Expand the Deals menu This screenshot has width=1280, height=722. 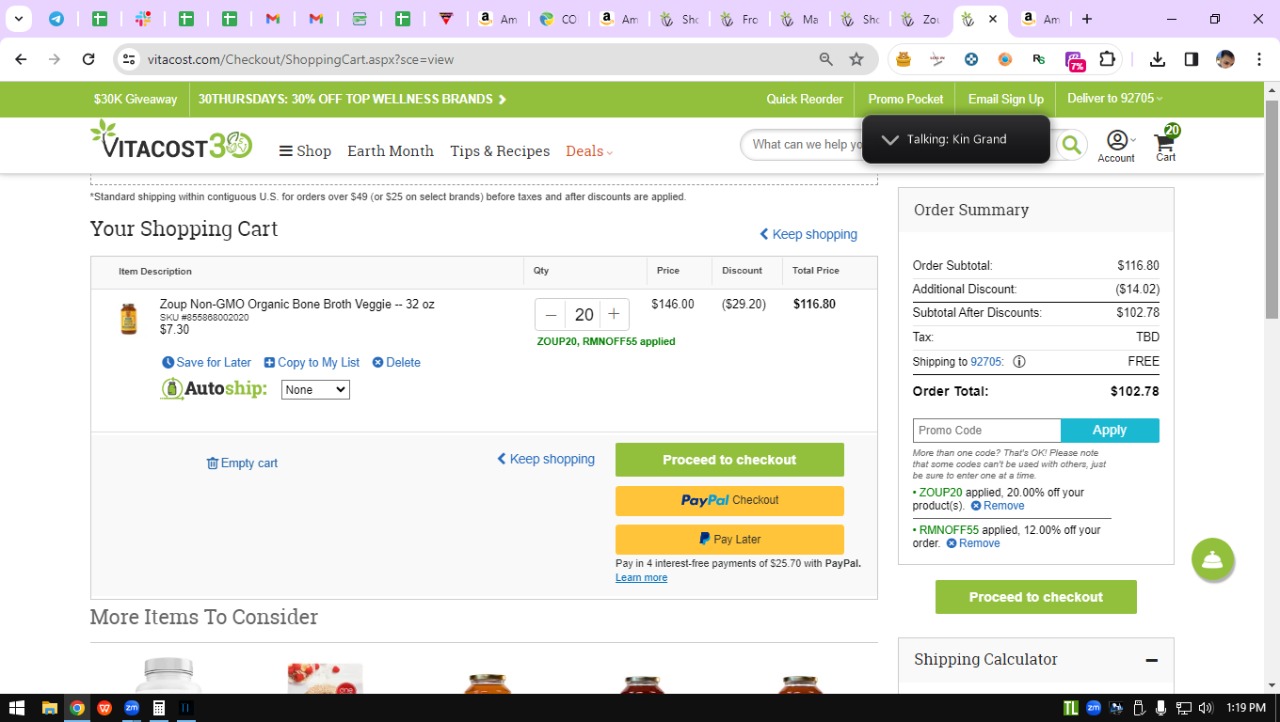(589, 151)
